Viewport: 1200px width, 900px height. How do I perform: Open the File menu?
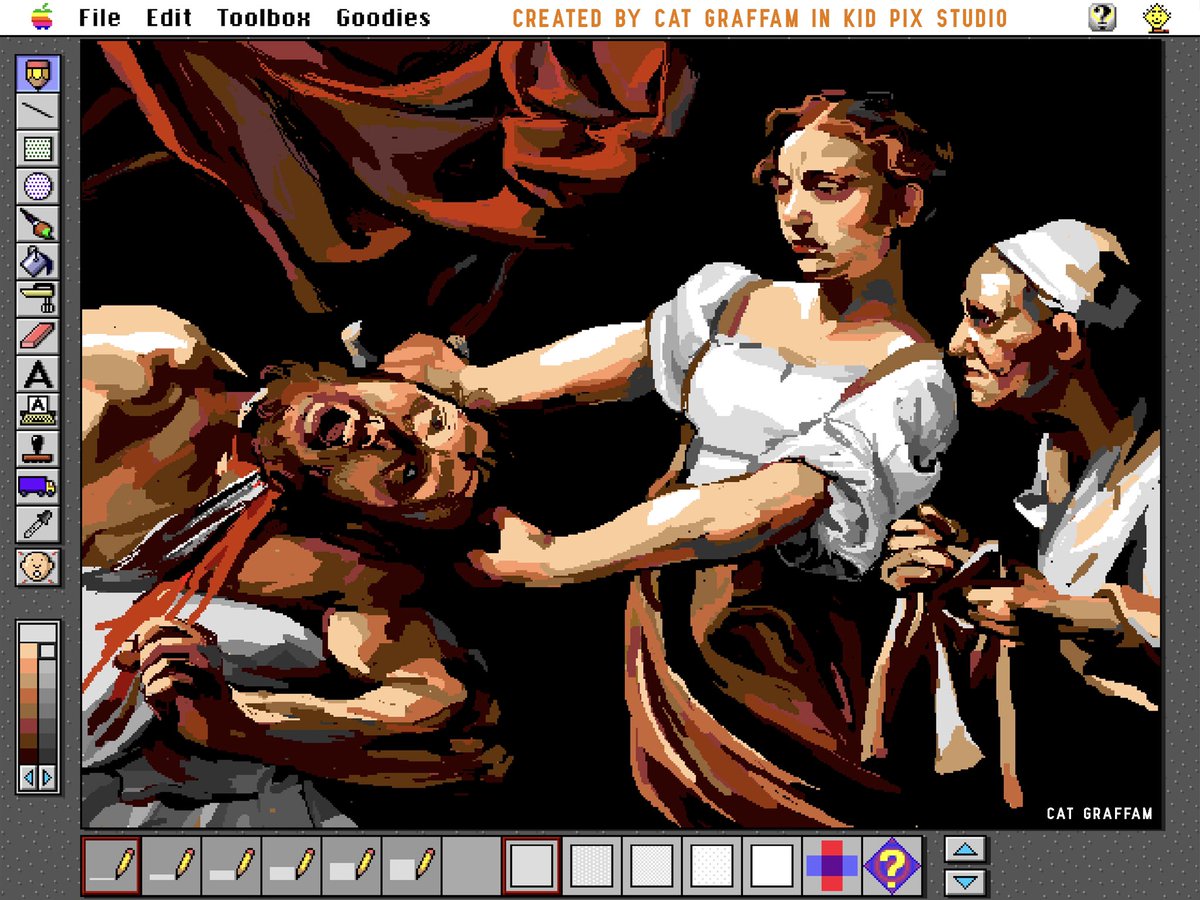99,17
